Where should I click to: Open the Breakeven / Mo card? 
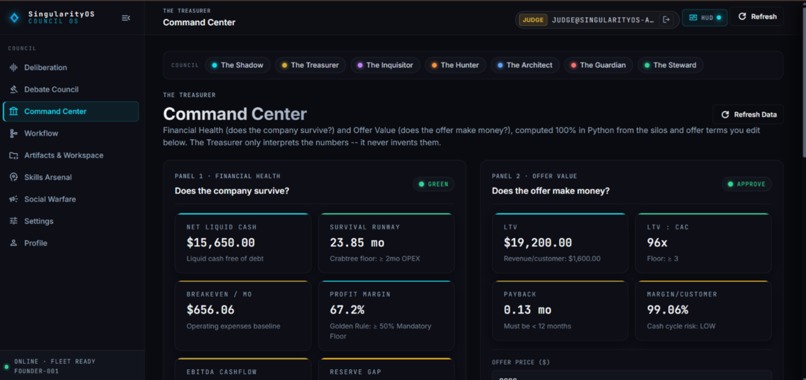[x=243, y=316]
